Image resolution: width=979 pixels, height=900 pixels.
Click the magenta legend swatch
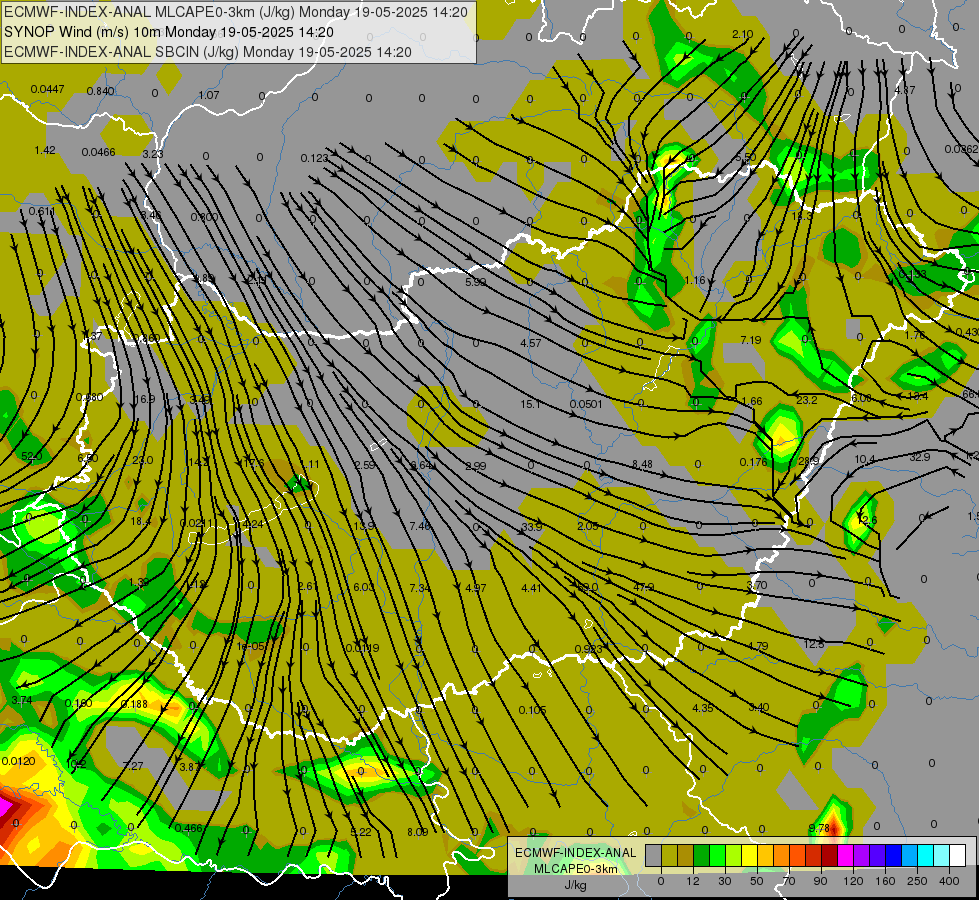(x=846, y=855)
